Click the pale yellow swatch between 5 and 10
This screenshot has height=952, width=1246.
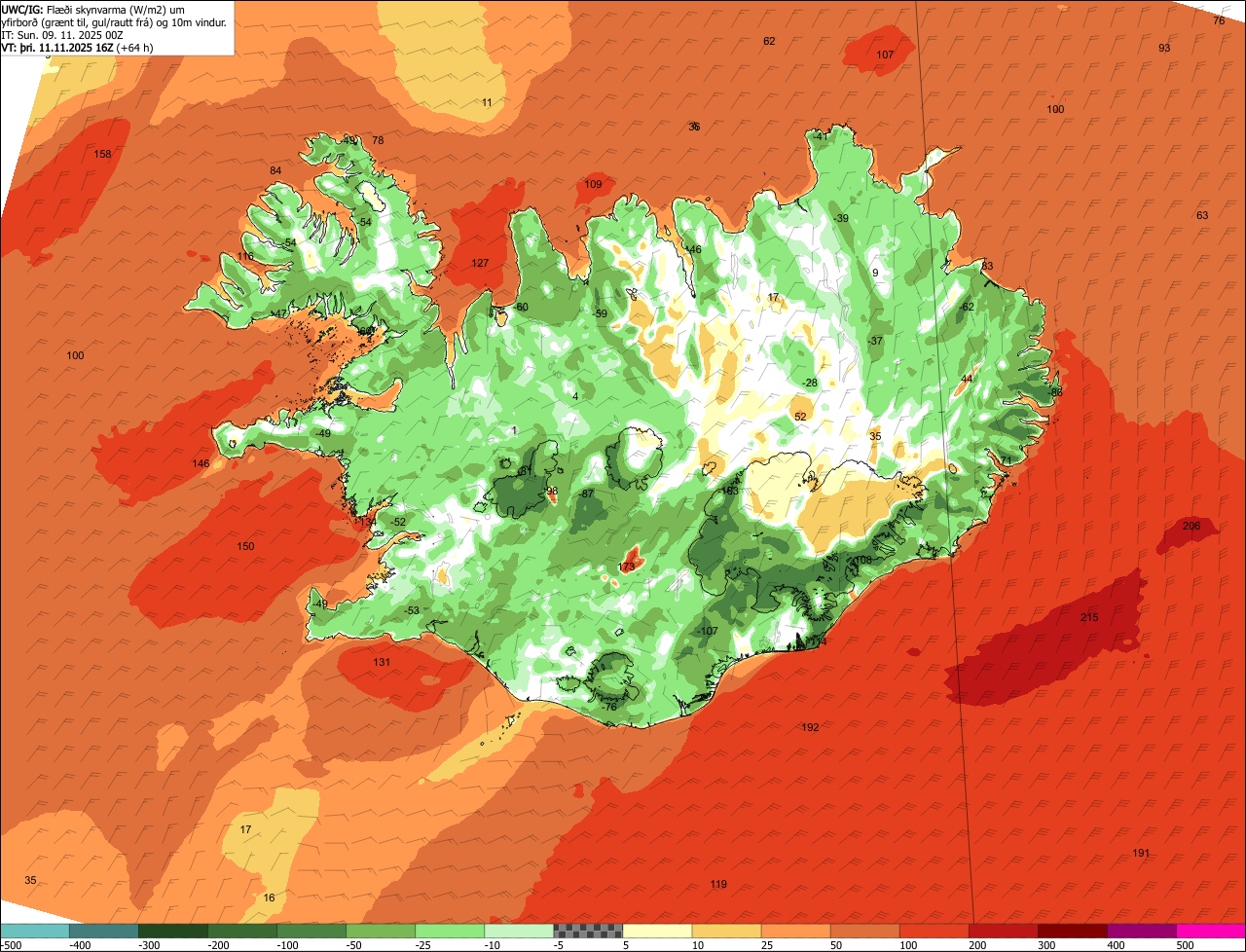pyautogui.click(x=657, y=931)
